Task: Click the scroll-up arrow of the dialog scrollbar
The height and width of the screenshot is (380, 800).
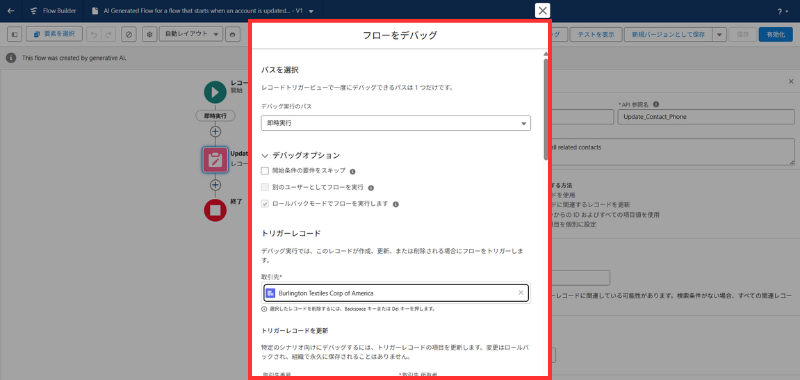Action: 546,54
